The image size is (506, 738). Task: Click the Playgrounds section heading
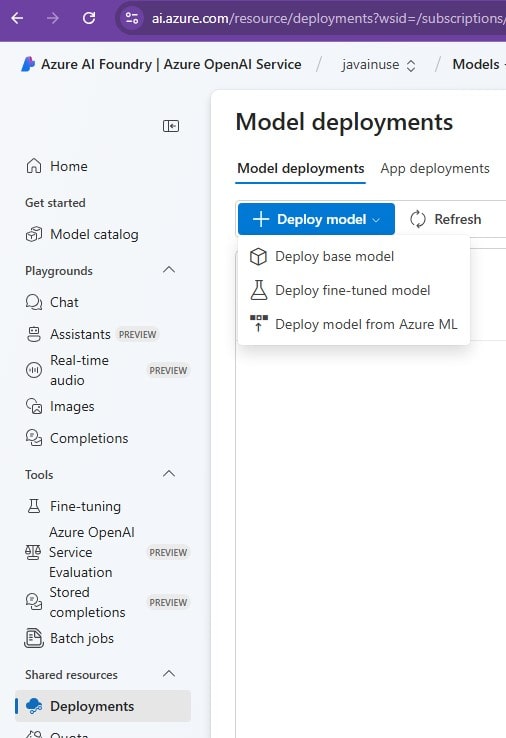click(59, 271)
